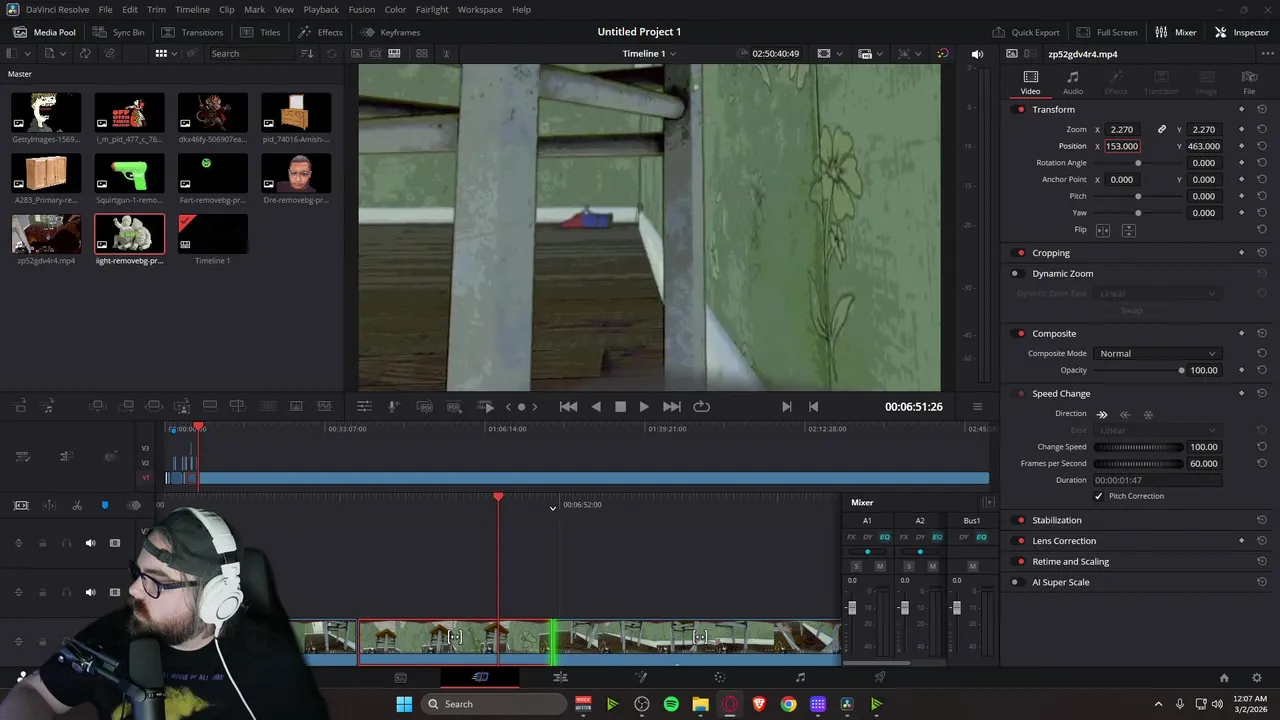Show the Transitions library
Viewport: 1280px width, 720px height.
(193, 32)
